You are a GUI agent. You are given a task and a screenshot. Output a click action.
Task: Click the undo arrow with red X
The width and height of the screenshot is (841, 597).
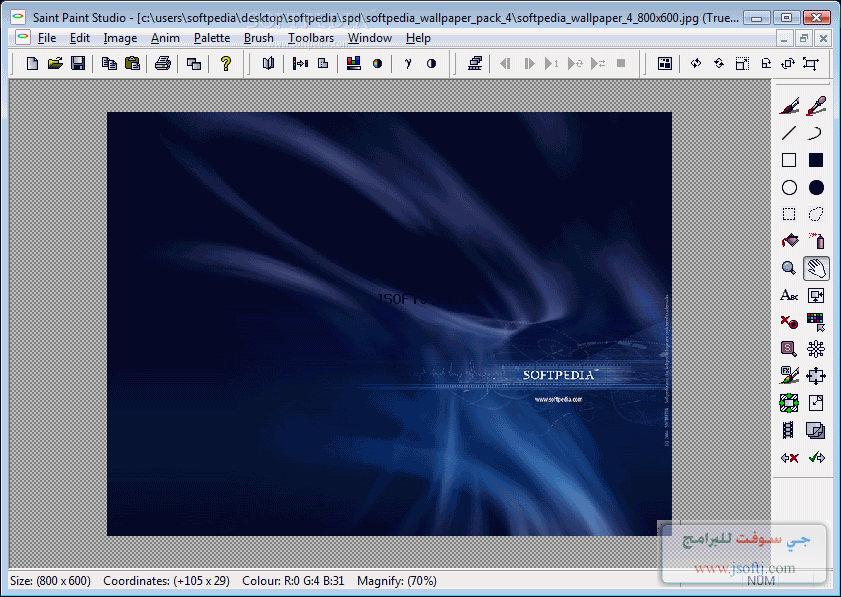click(790, 458)
